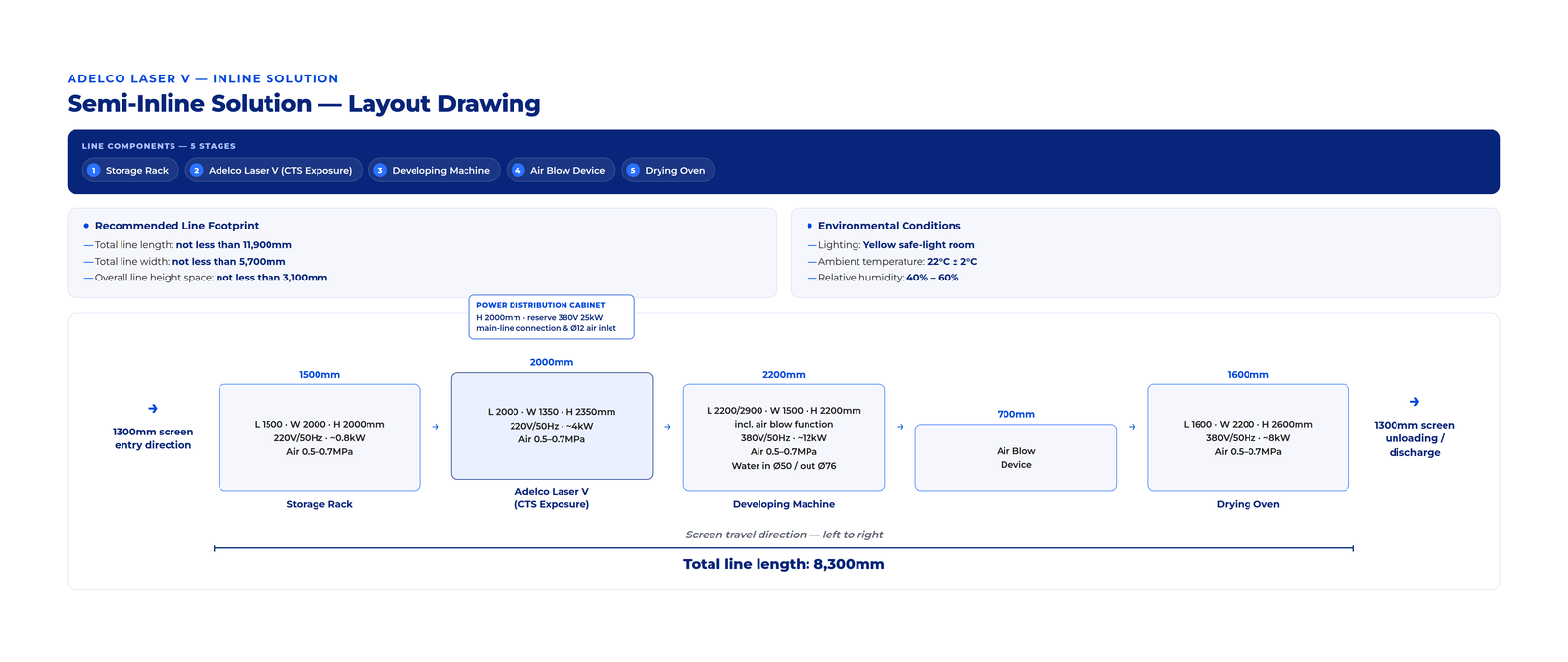Screen dimensions: 1568x662
Task: Select the Storage Rack chip in Line Components bar
Action: pos(130,171)
